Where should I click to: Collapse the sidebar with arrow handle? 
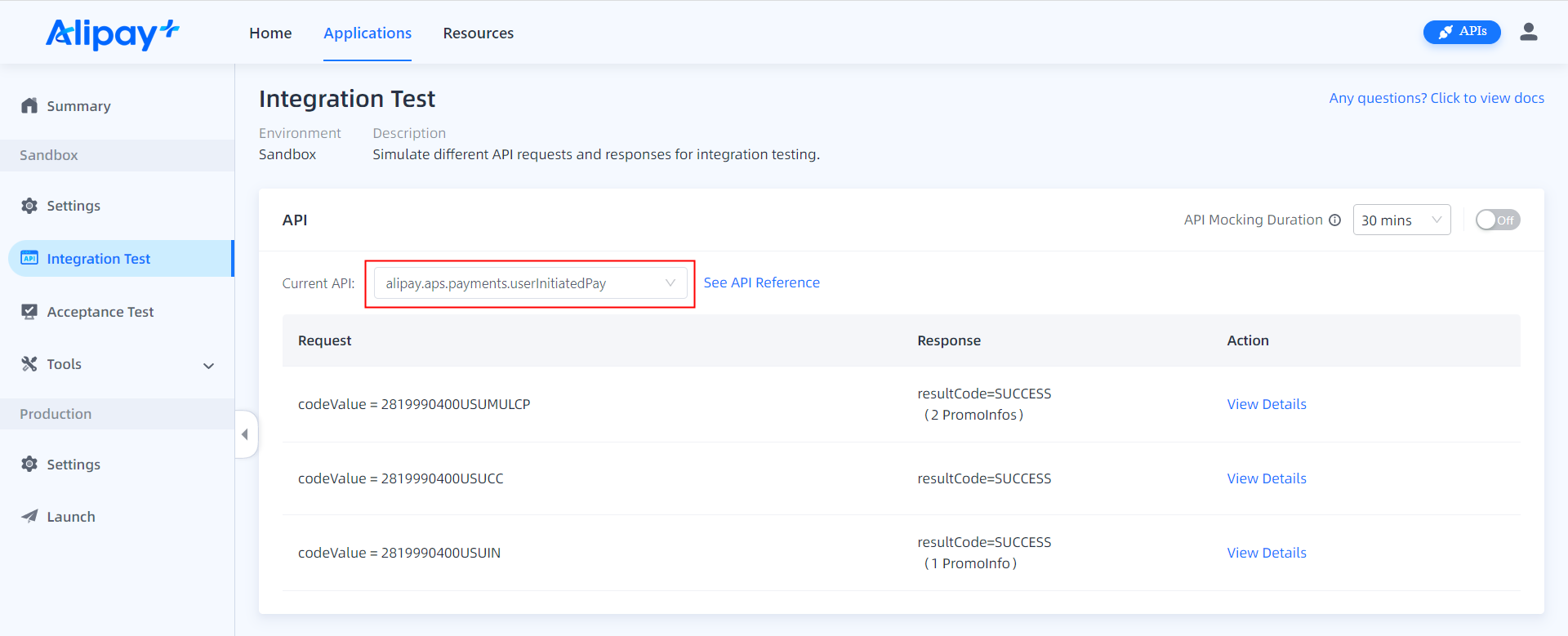245,434
